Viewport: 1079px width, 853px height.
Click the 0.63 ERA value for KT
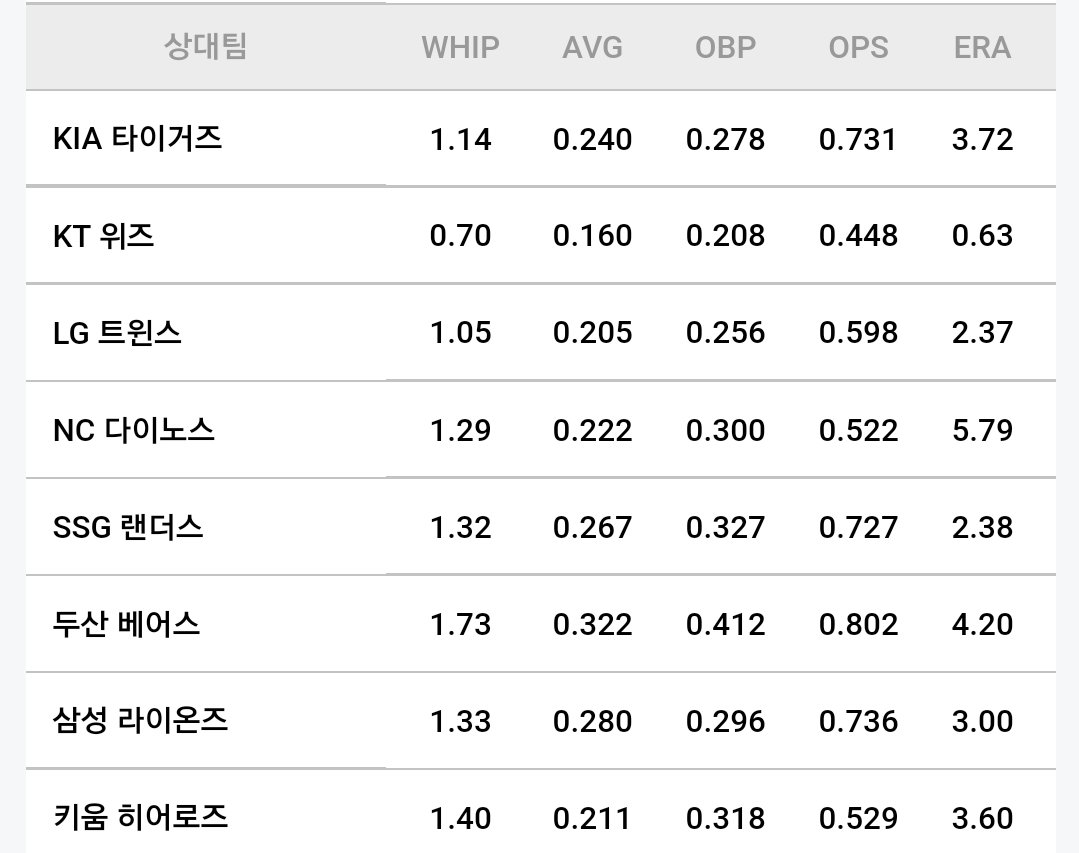click(982, 236)
